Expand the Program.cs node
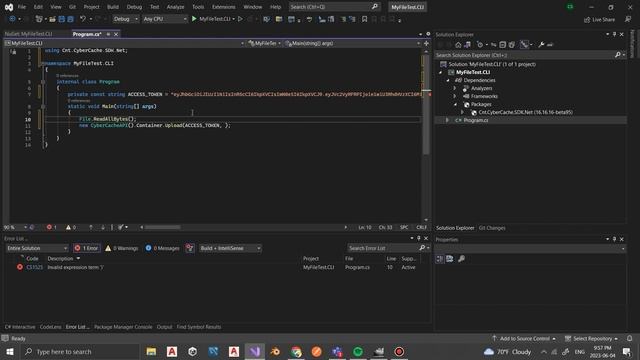Image resolution: width=640 pixels, height=360 pixels. (447, 120)
